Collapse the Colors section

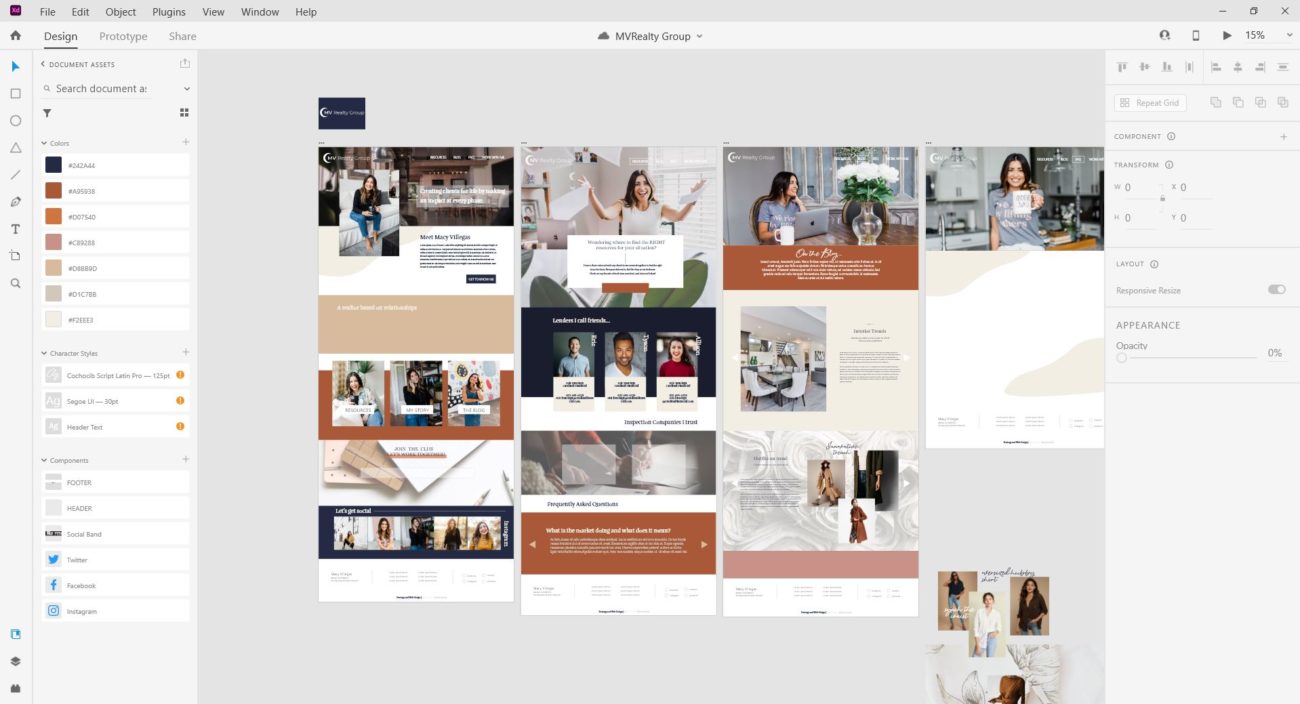point(44,143)
